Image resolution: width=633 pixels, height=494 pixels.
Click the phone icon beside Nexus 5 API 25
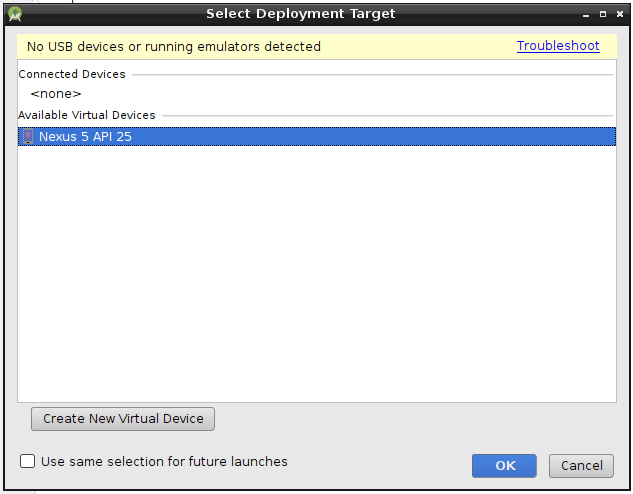[28, 136]
